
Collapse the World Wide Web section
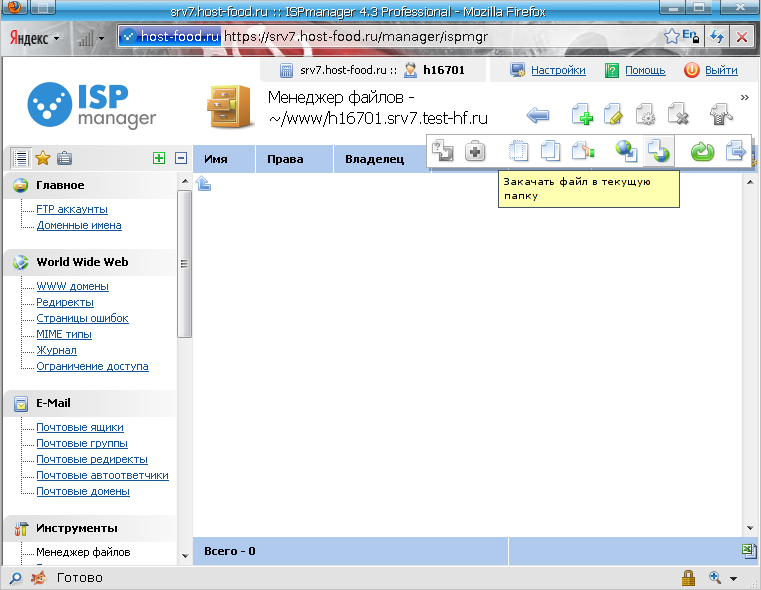pyautogui.click(x=82, y=262)
